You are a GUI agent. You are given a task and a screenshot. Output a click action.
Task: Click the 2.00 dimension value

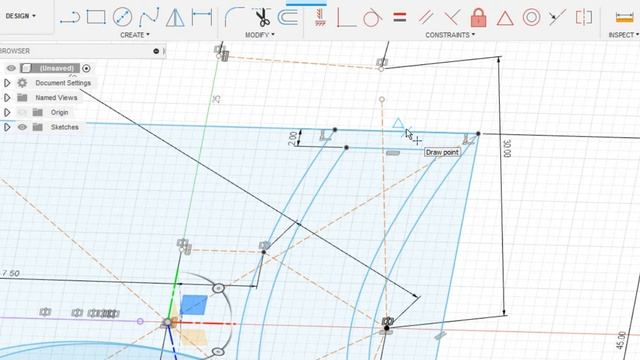coord(293,139)
